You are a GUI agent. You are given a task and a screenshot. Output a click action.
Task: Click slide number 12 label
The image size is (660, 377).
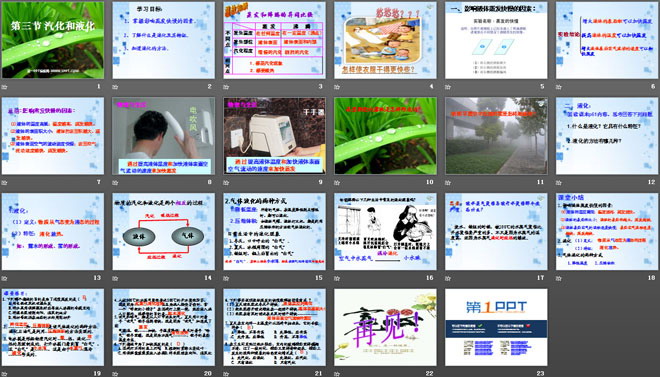[x=652, y=182]
